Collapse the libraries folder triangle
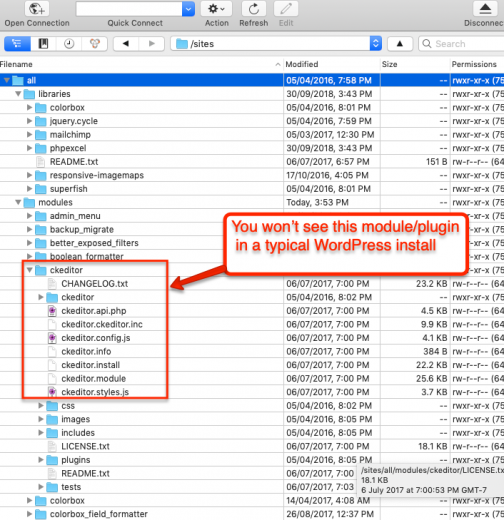 pyautogui.click(x=18, y=94)
